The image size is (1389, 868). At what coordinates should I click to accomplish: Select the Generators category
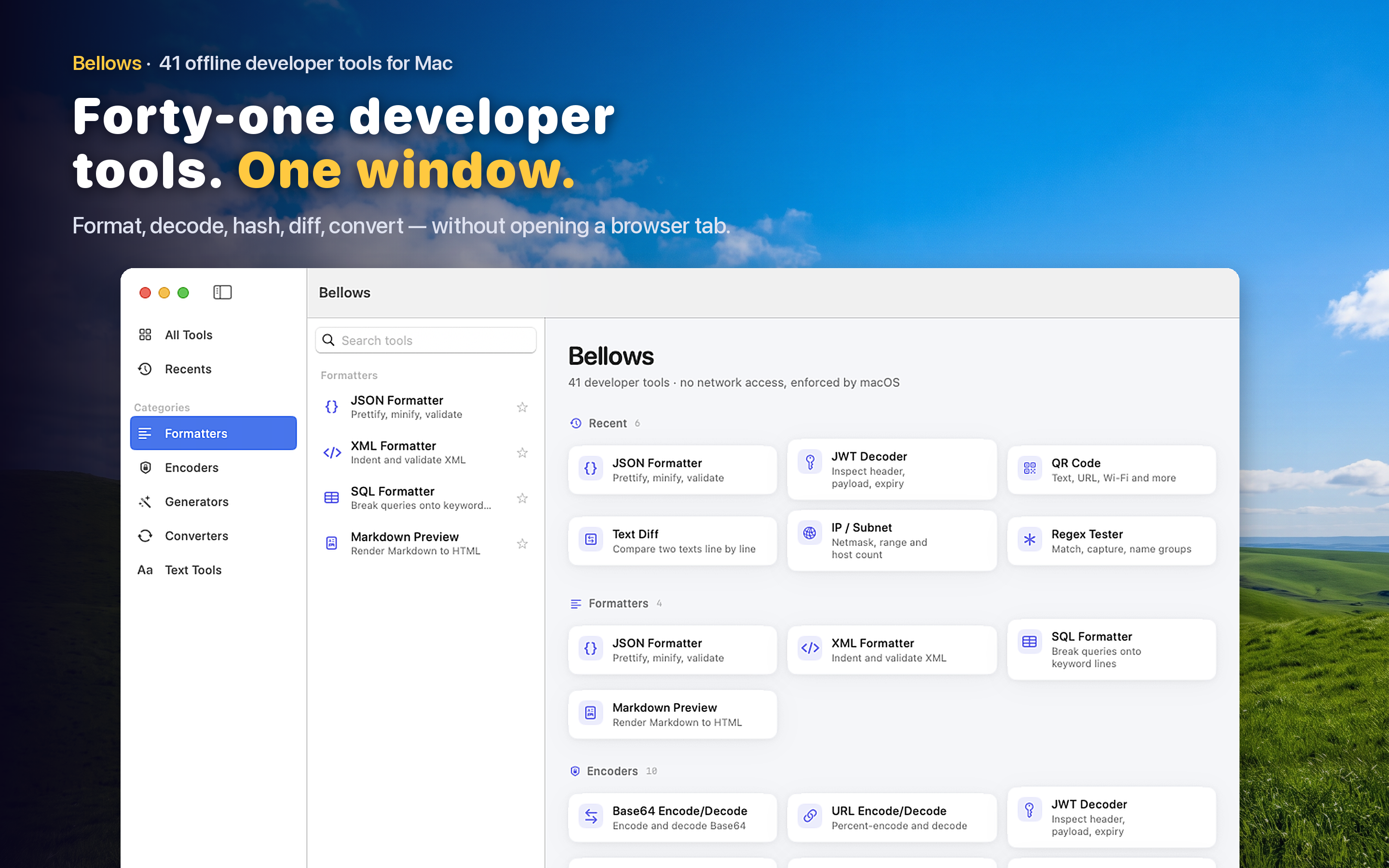(213, 502)
